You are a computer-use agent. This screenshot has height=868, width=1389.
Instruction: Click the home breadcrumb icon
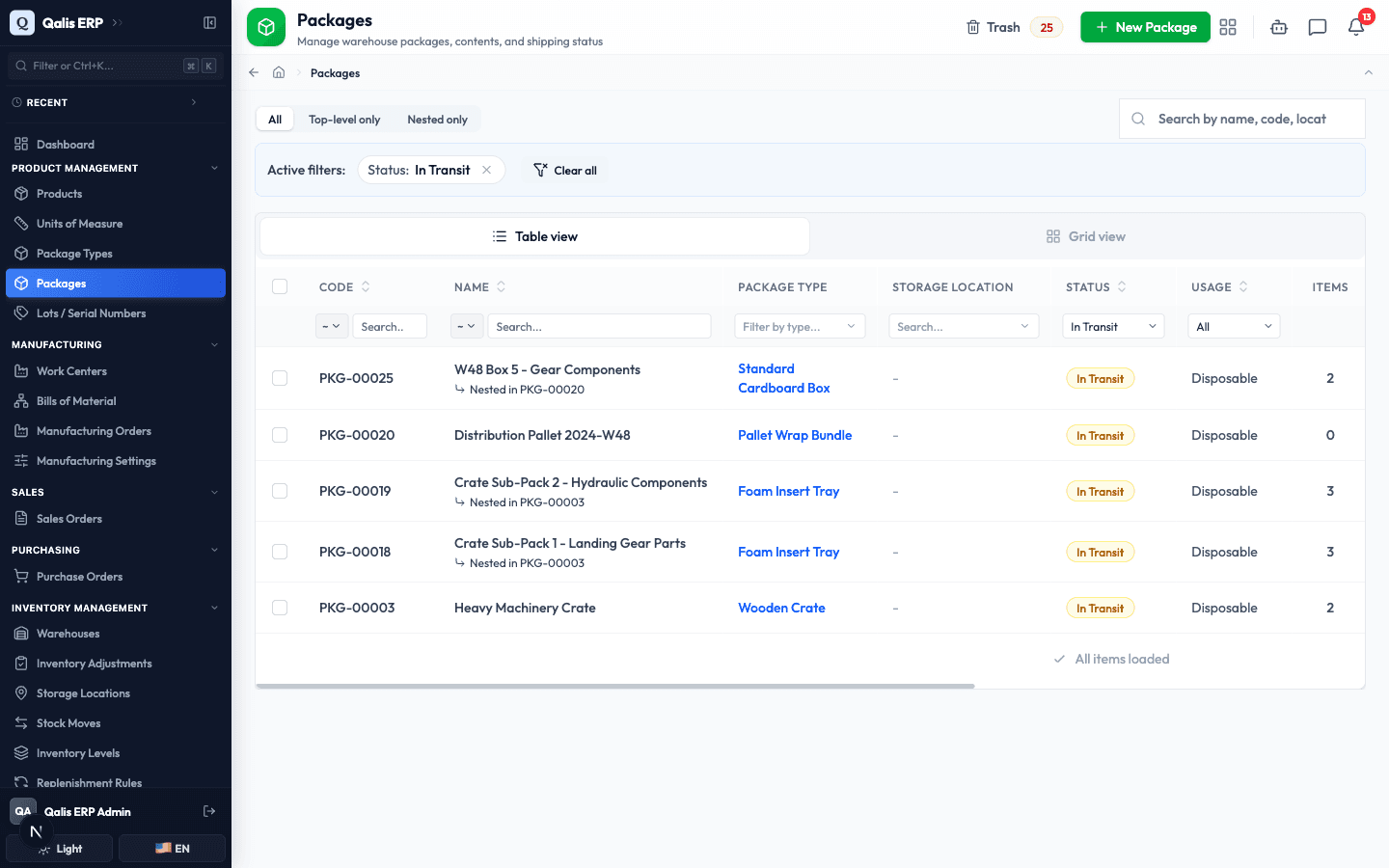[x=279, y=72]
